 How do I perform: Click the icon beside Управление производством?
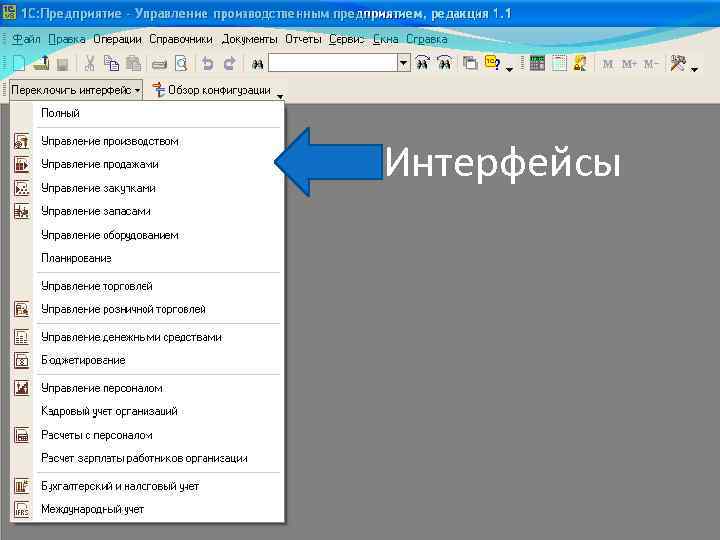coord(22,141)
